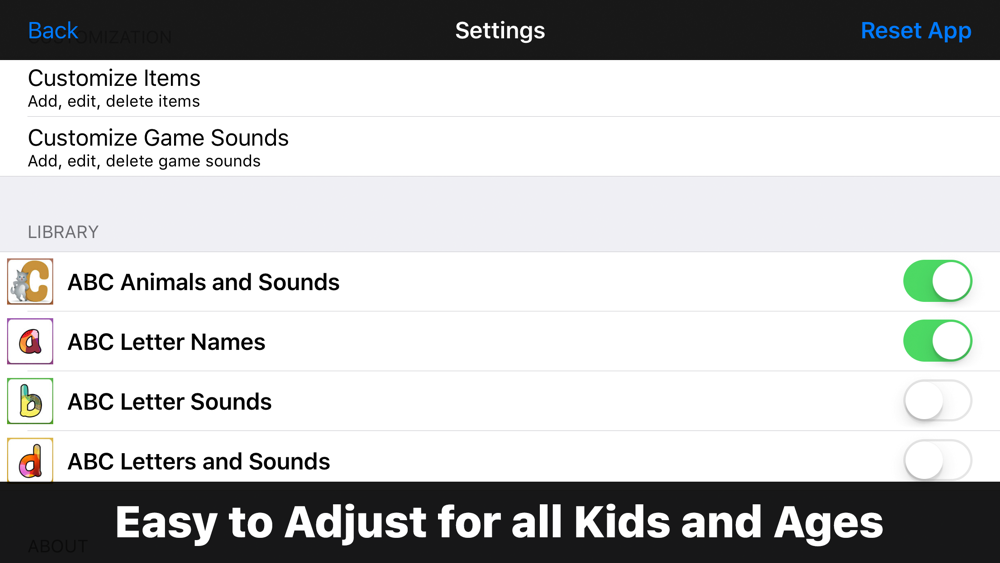Image resolution: width=1000 pixels, height=563 pixels.
Task: Select the ABC Animals and Sounds label
Action: (203, 282)
